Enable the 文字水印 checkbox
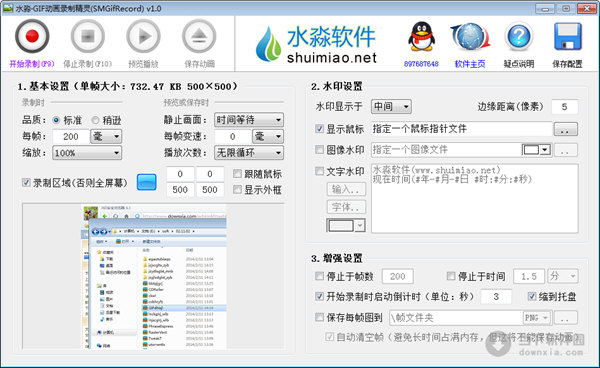 point(320,171)
